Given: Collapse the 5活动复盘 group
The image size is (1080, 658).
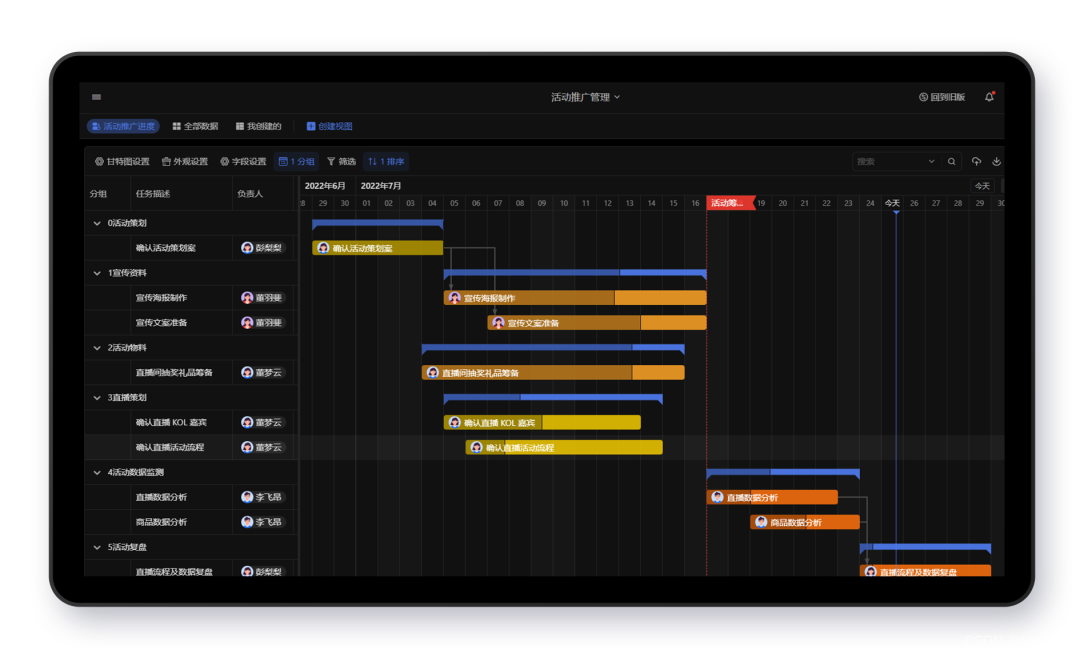Looking at the screenshot, I should (x=97, y=547).
